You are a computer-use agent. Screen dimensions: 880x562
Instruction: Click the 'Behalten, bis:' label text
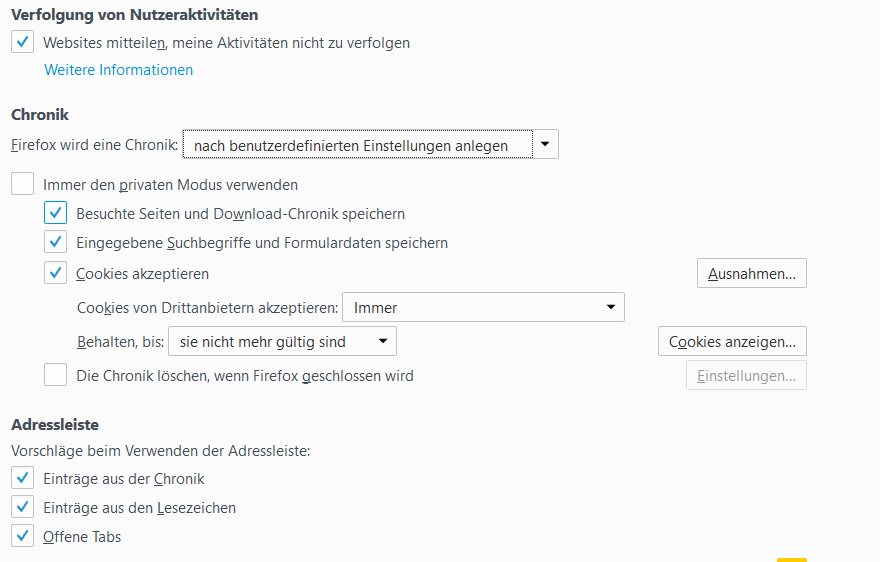tap(120, 342)
